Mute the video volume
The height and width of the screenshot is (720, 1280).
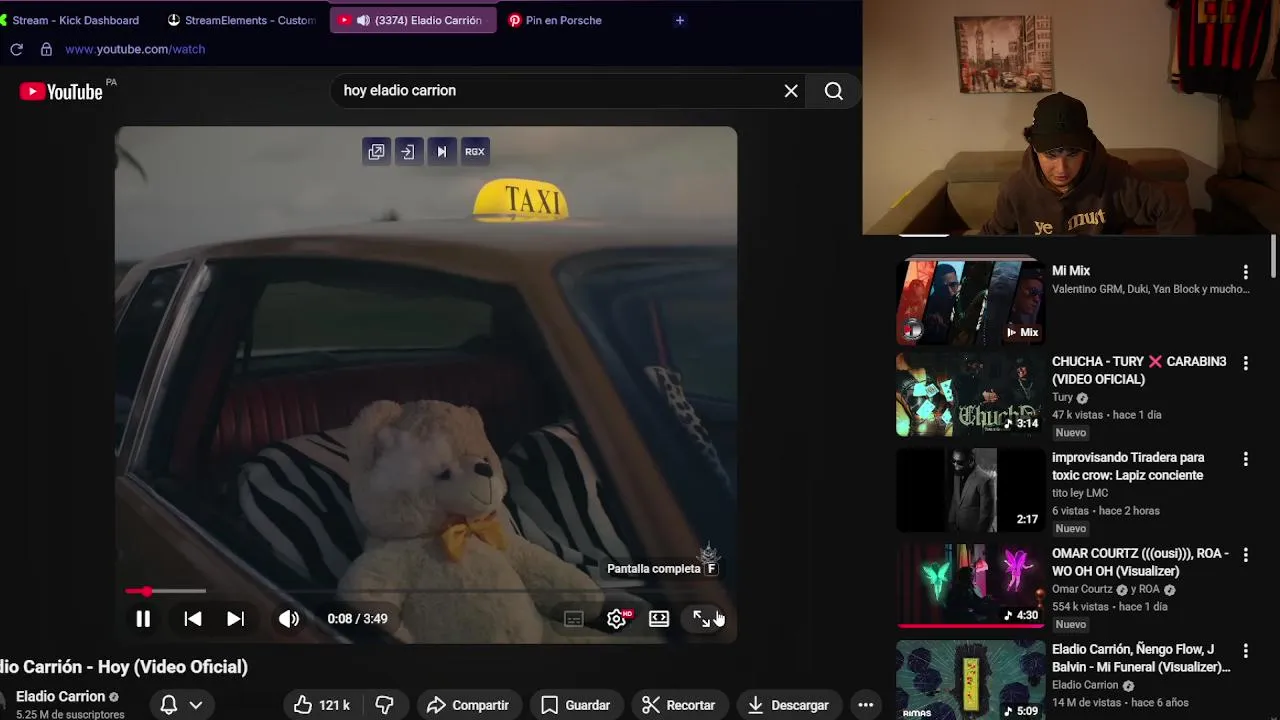click(289, 619)
